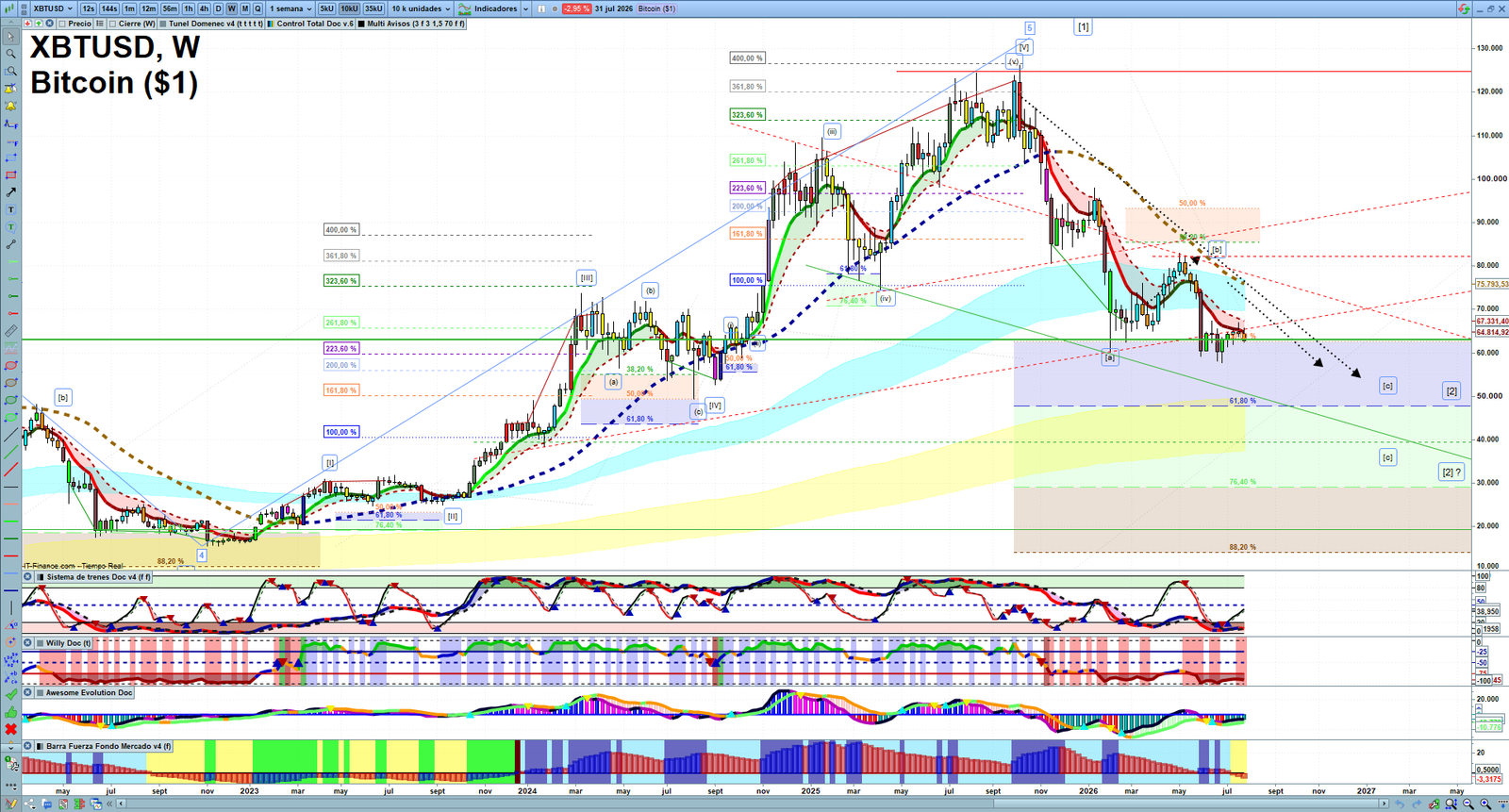Select the red ellipse drawing tool
The width and height of the screenshot is (1509, 812).
coord(11,365)
